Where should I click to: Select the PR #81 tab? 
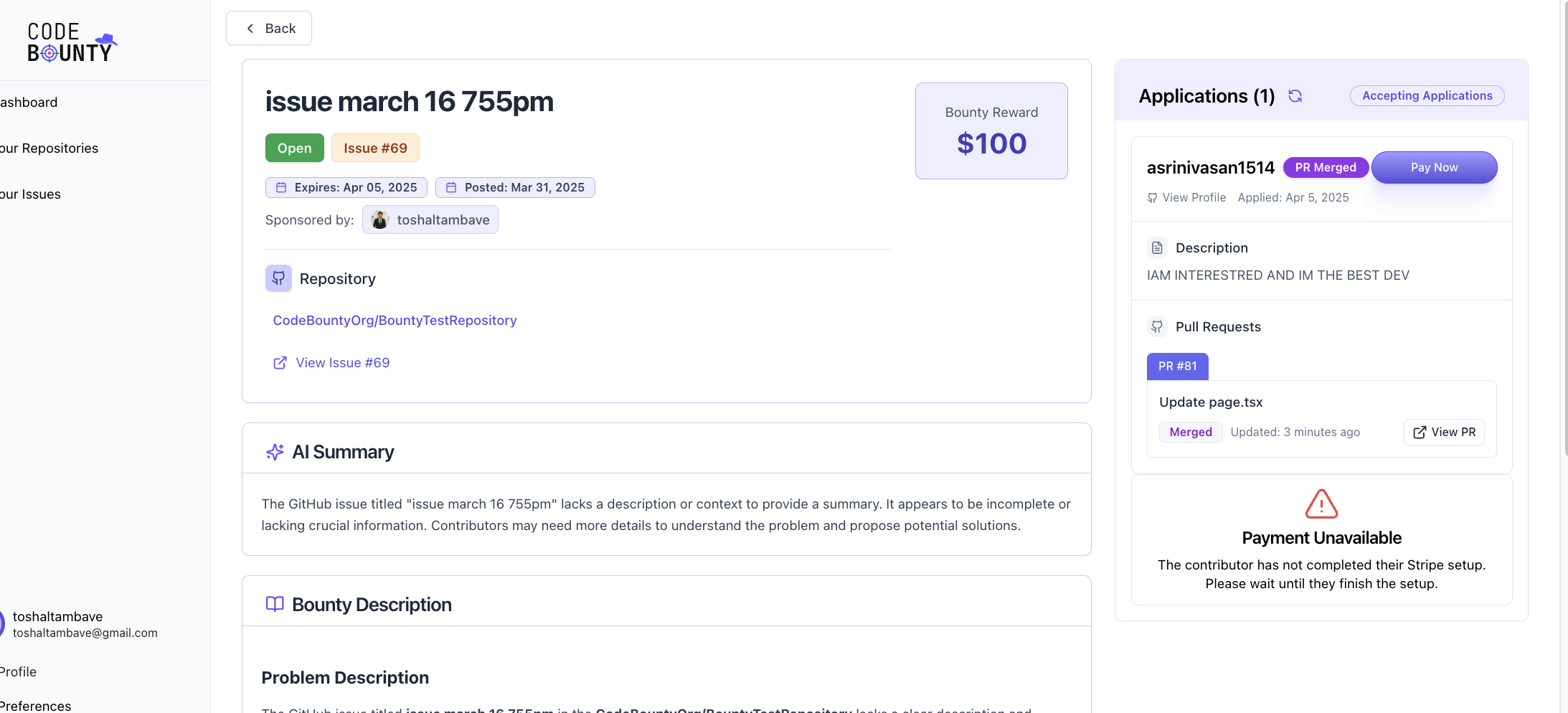(x=1177, y=367)
